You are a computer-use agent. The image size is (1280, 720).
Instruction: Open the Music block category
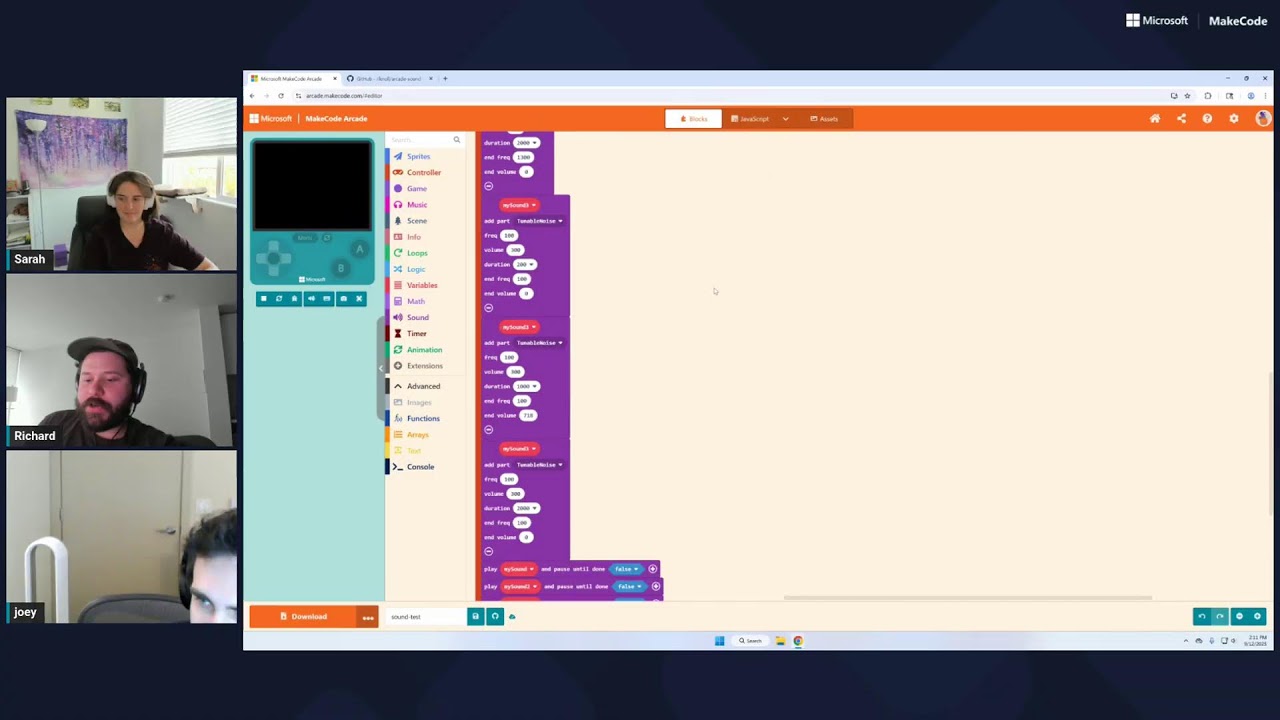(x=416, y=204)
